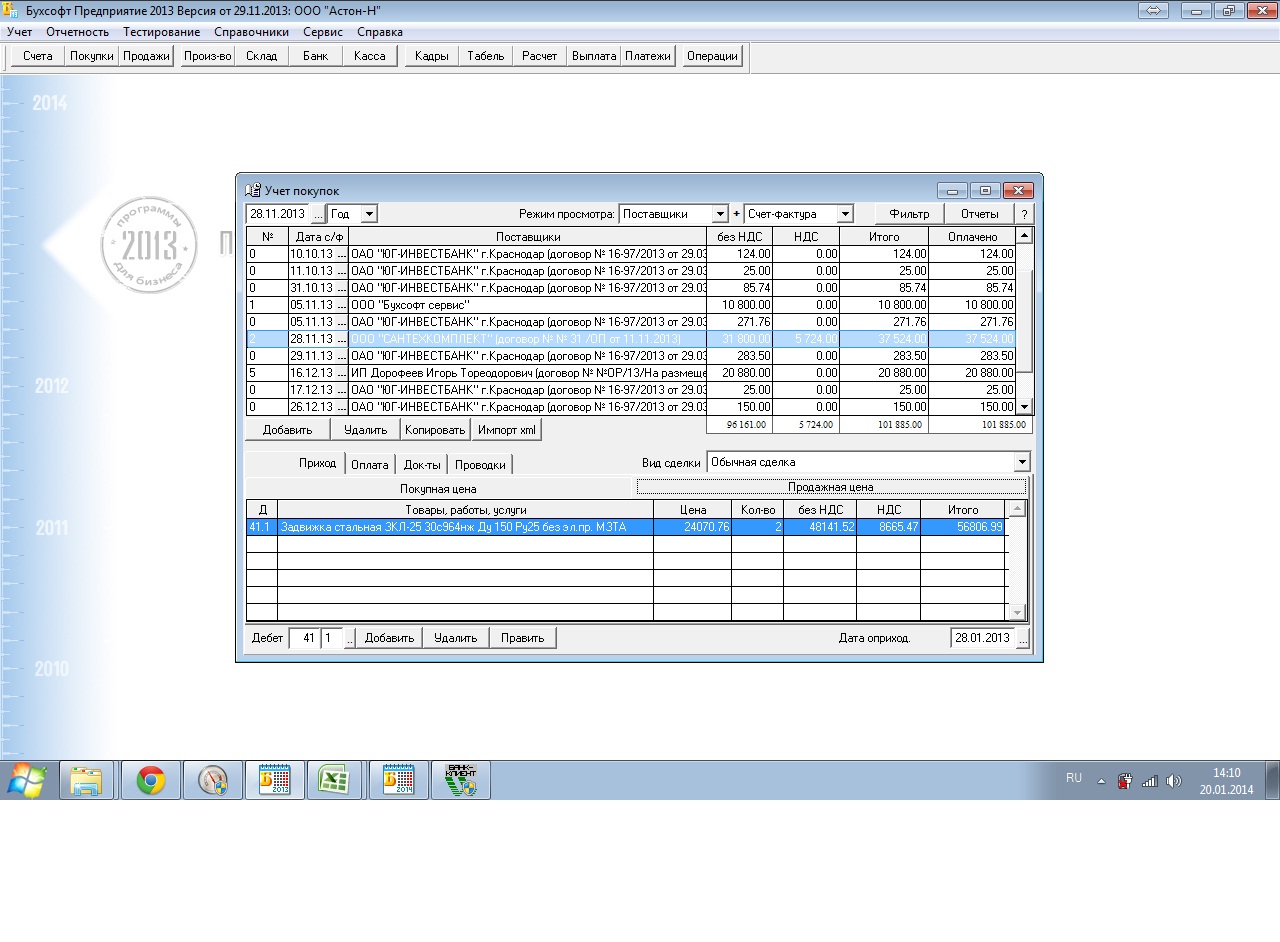Click the volume speaker tray icon

click(x=1174, y=781)
